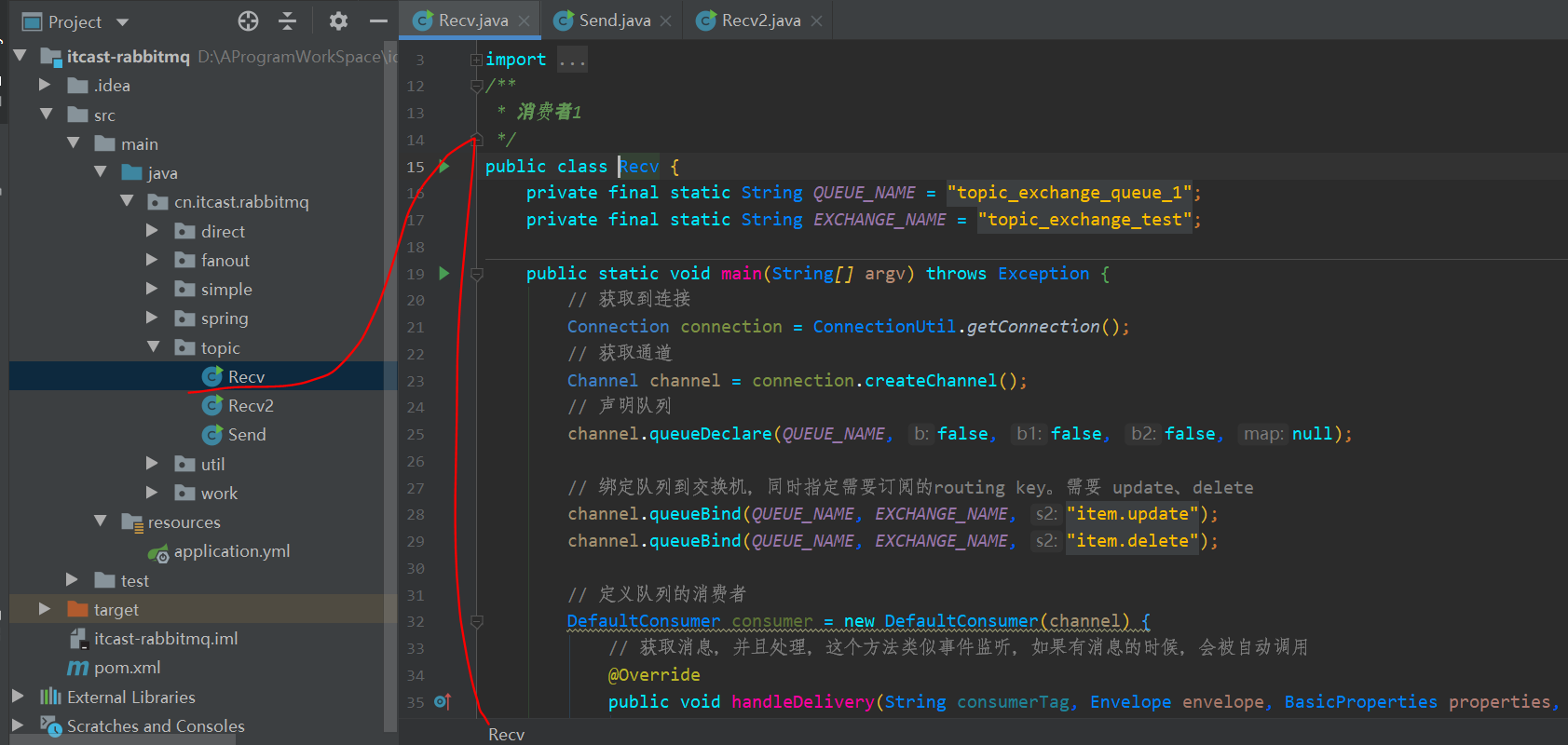Expand the folded import block
This screenshot has height=745, width=1568.
[x=476, y=60]
